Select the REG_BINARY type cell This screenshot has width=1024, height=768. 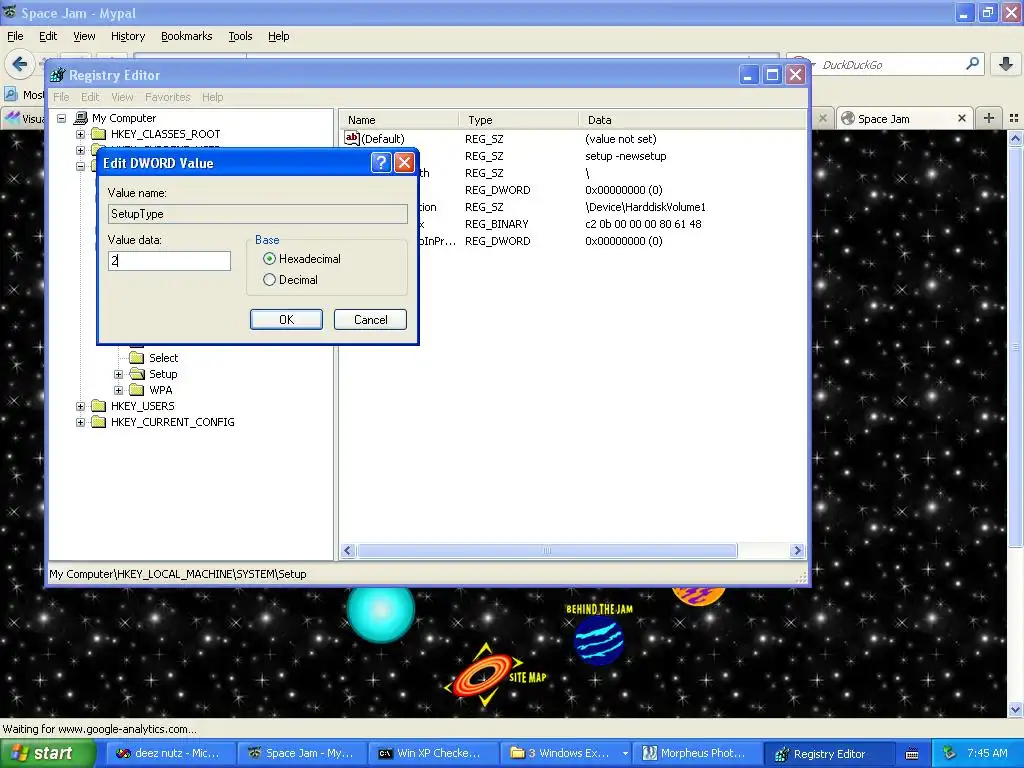[x=496, y=224]
